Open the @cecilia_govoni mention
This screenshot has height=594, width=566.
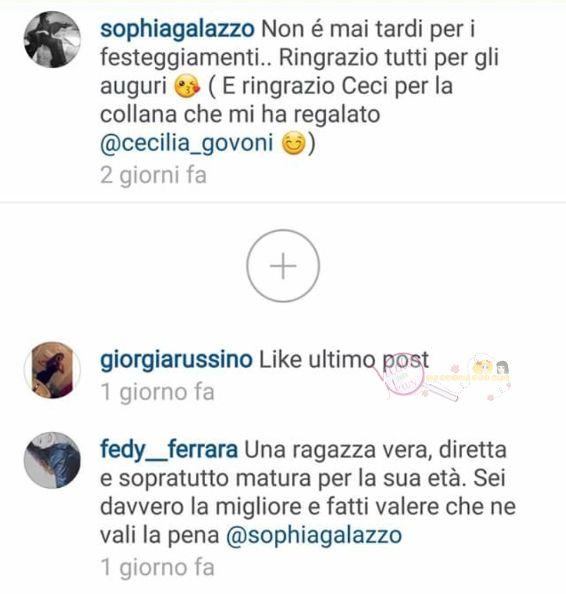[186, 144]
